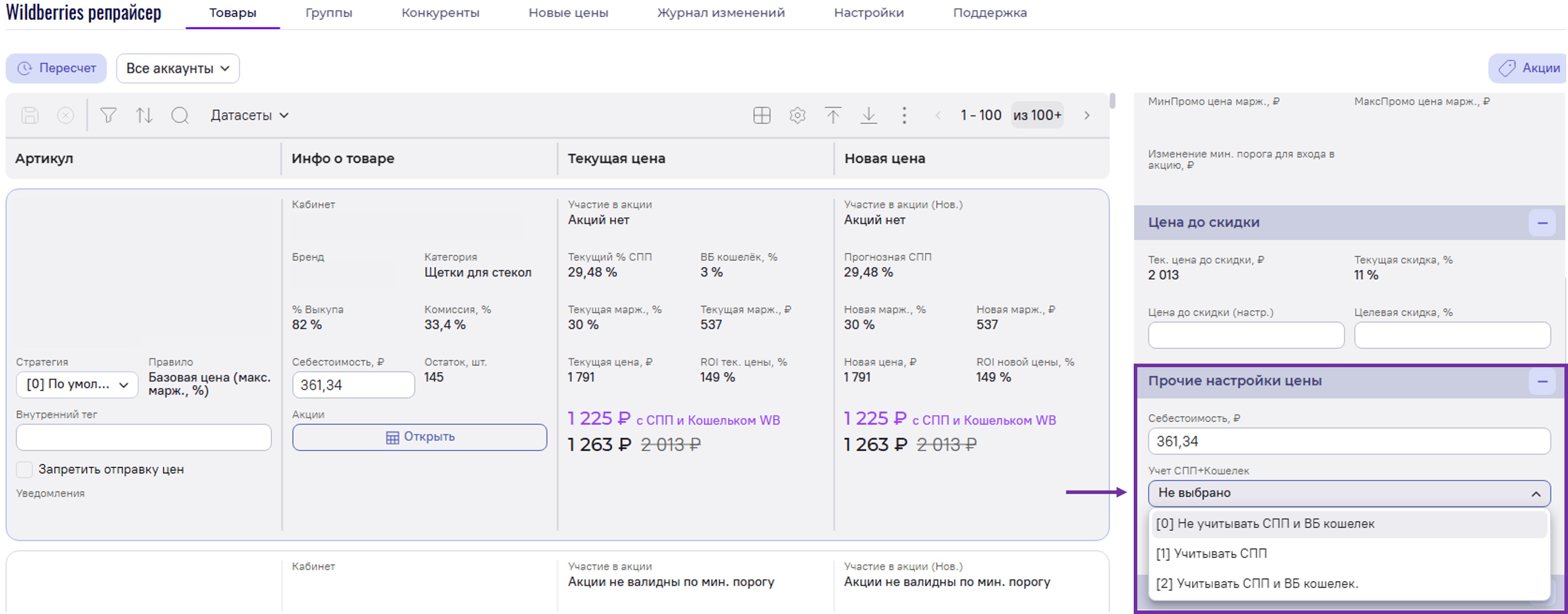1568x614 pixels.
Task: Click the table layout grid icon
Action: (761, 115)
